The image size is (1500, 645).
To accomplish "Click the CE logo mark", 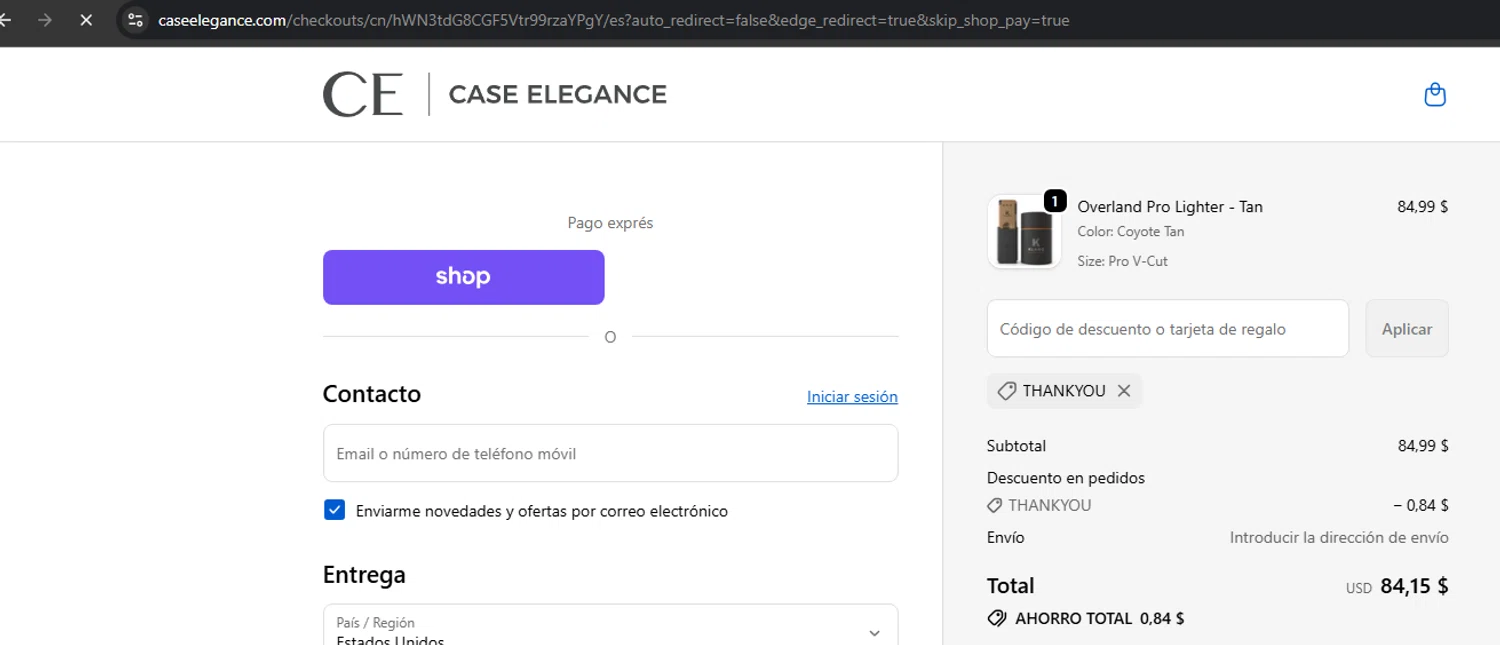I will [362, 95].
